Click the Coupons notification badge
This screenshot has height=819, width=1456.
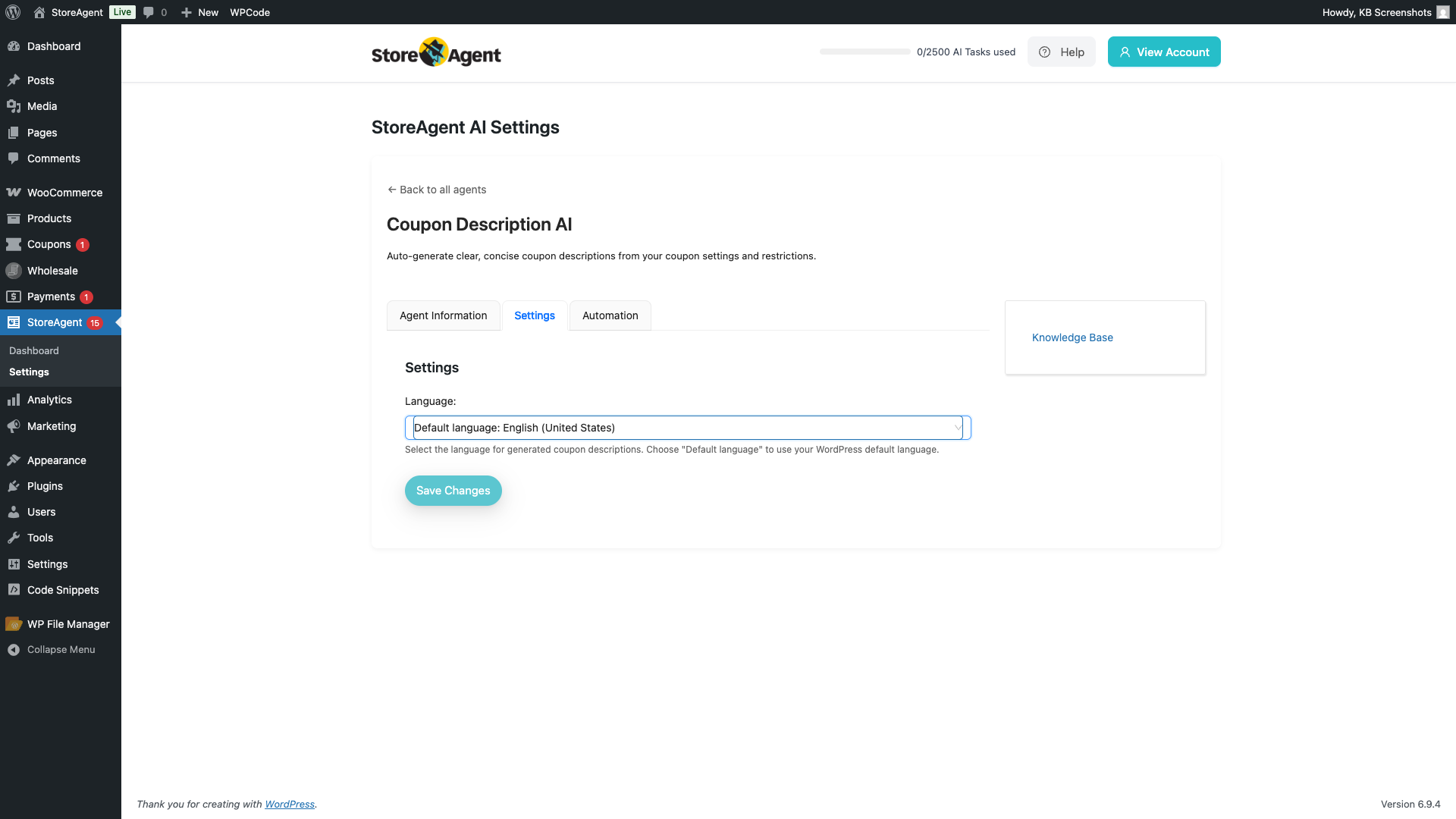coord(83,245)
